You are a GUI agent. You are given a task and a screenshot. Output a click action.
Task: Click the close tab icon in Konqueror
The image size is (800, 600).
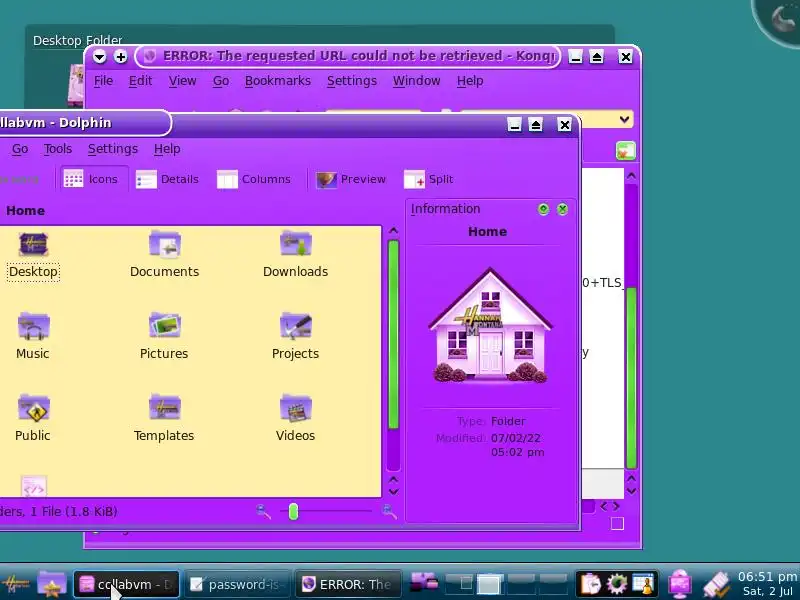[x=626, y=151]
